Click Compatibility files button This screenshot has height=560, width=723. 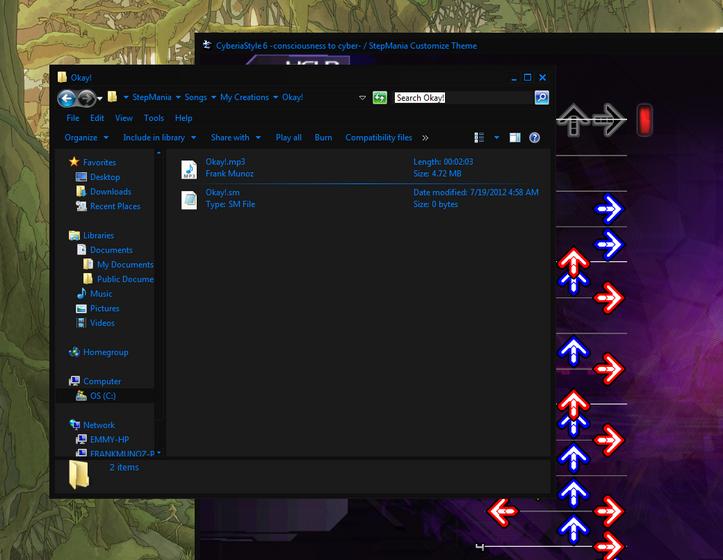[379, 137]
